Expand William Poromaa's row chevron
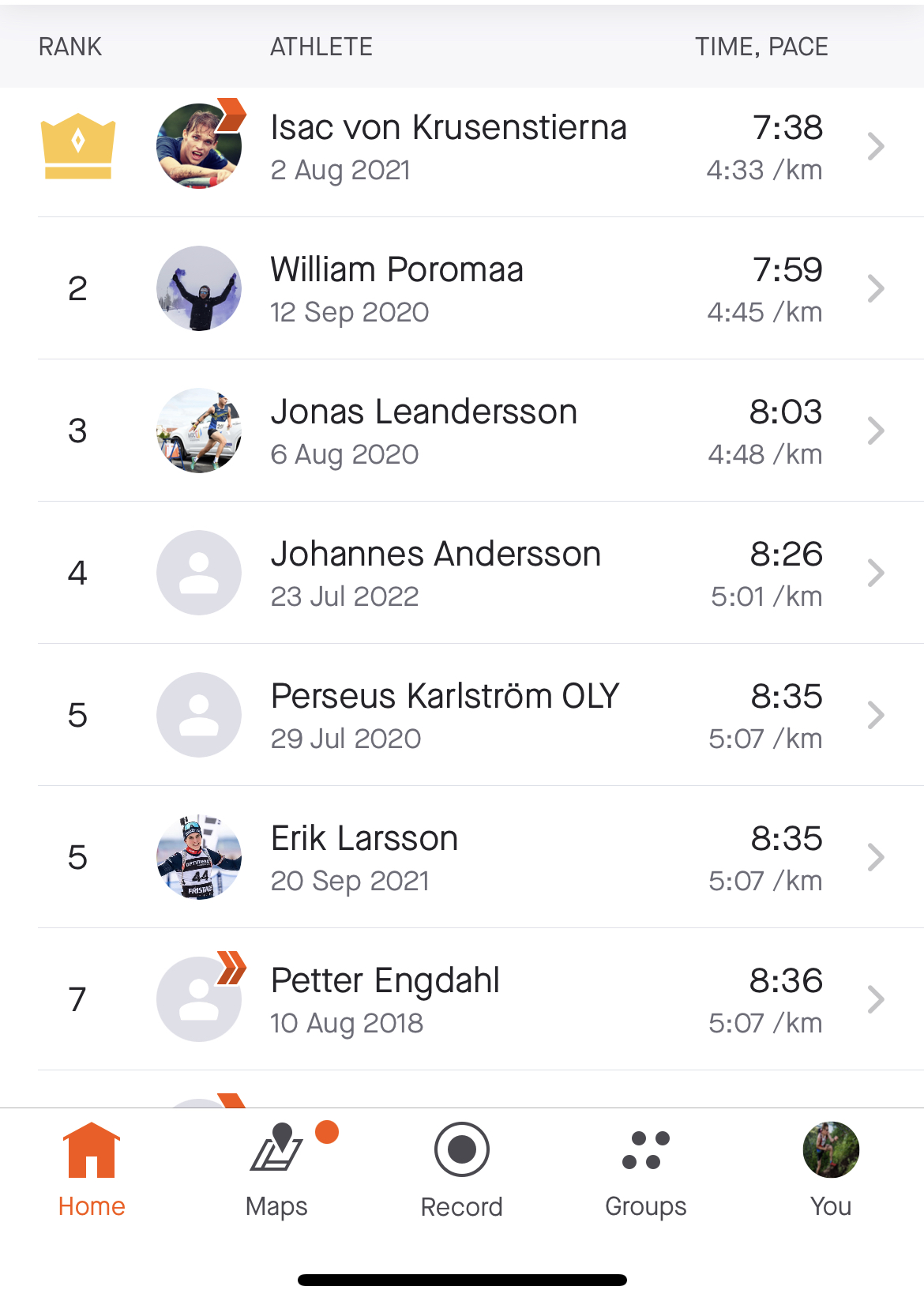924x1305 pixels. (875, 288)
